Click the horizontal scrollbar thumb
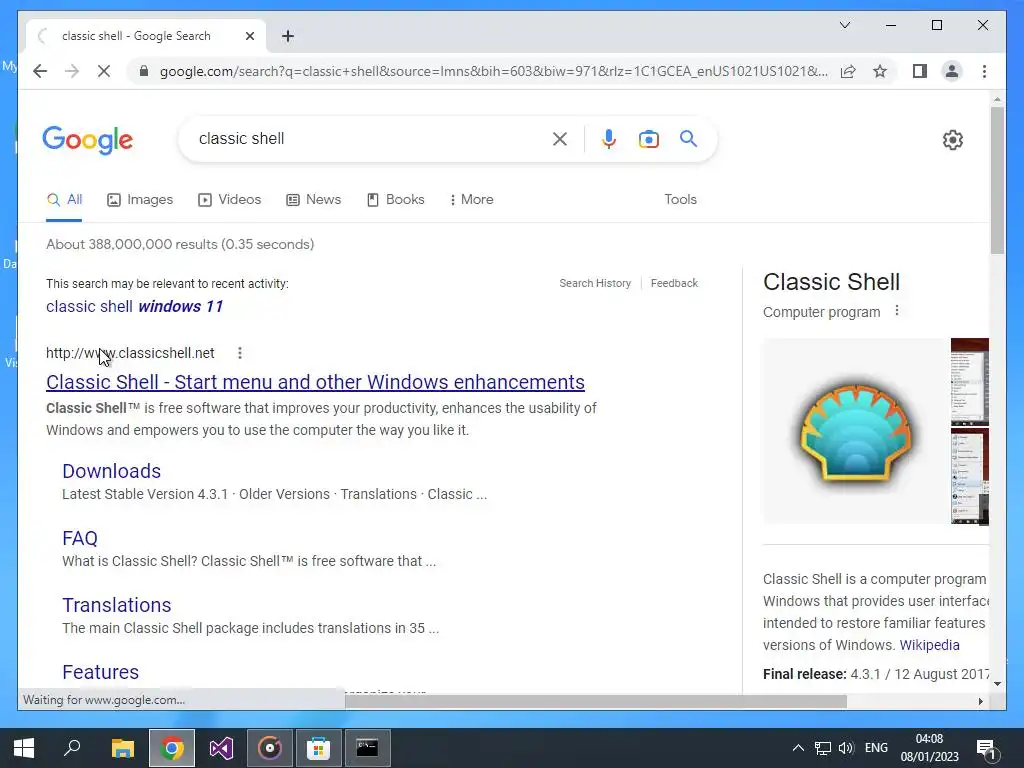The height and width of the screenshot is (768, 1024). pos(596,701)
